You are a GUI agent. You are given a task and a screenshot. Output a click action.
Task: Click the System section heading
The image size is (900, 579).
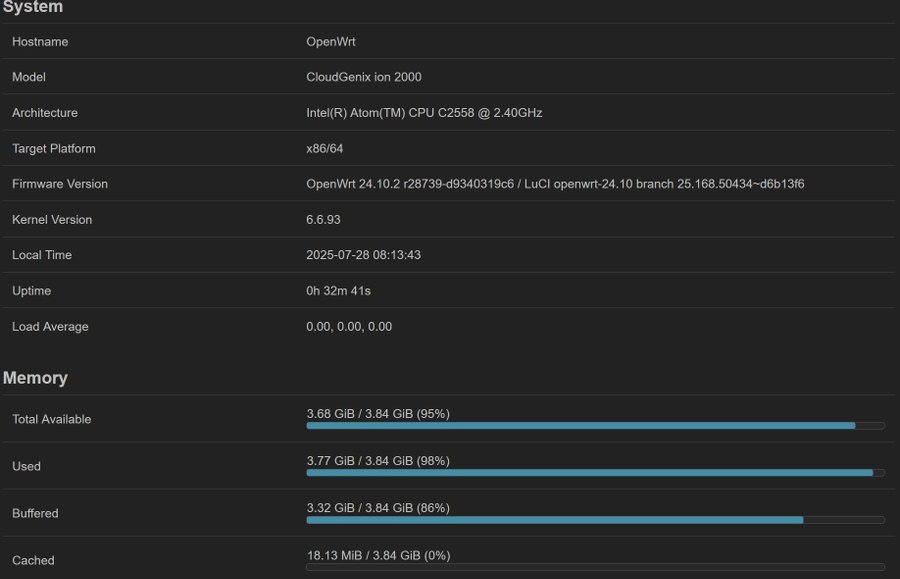[33, 7]
